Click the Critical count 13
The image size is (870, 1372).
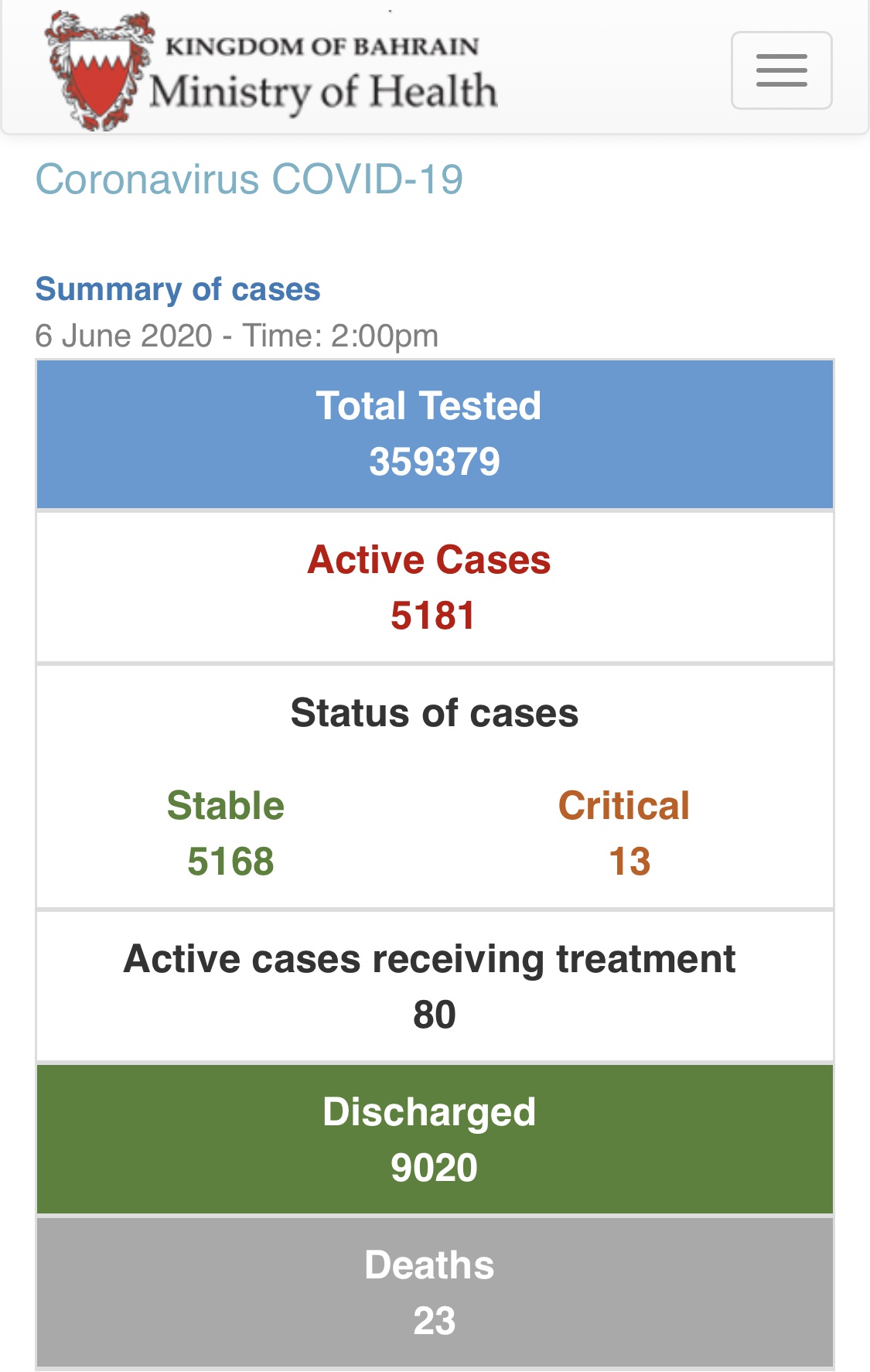629,862
